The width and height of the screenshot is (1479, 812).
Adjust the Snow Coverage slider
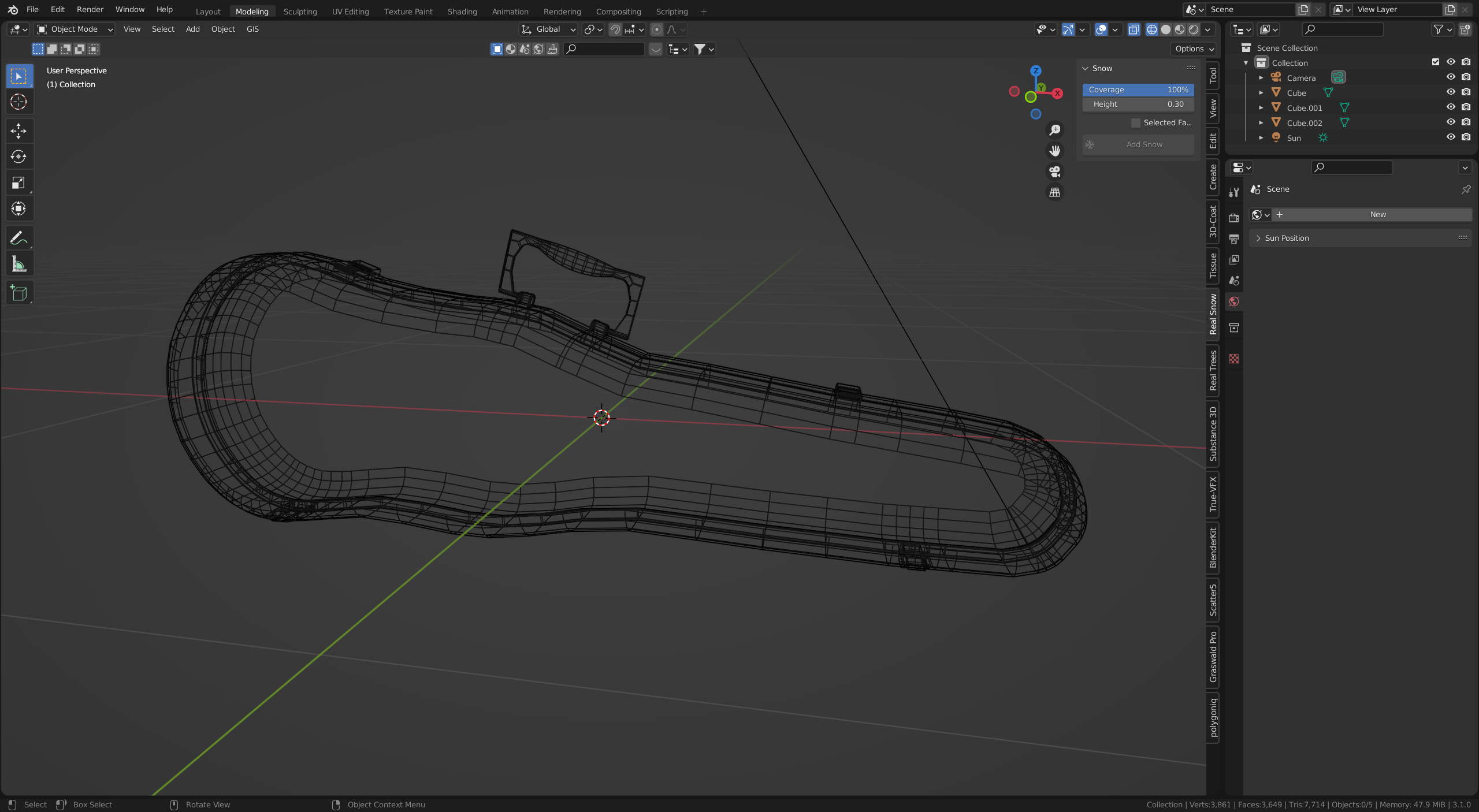point(1138,90)
